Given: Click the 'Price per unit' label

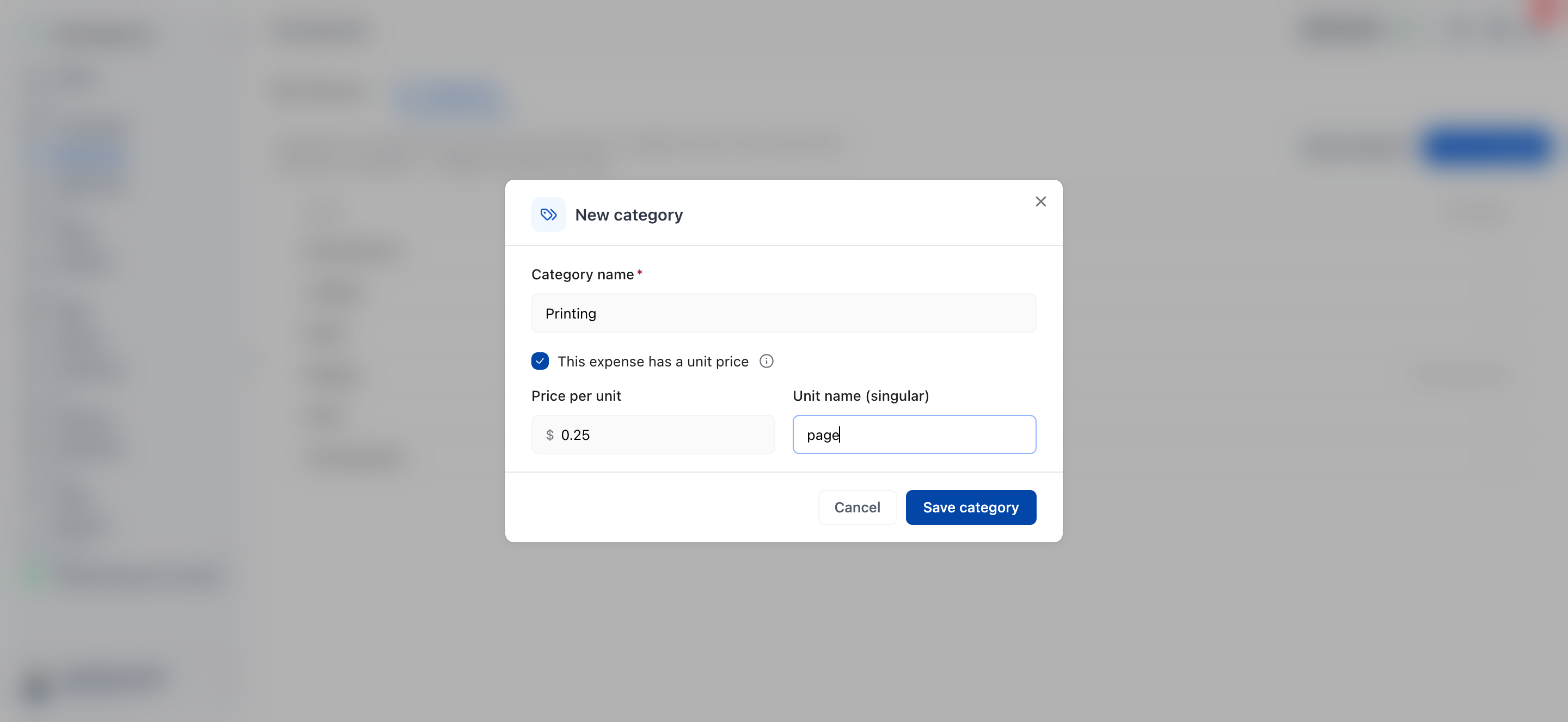Looking at the screenshot, I should point(576,396).
